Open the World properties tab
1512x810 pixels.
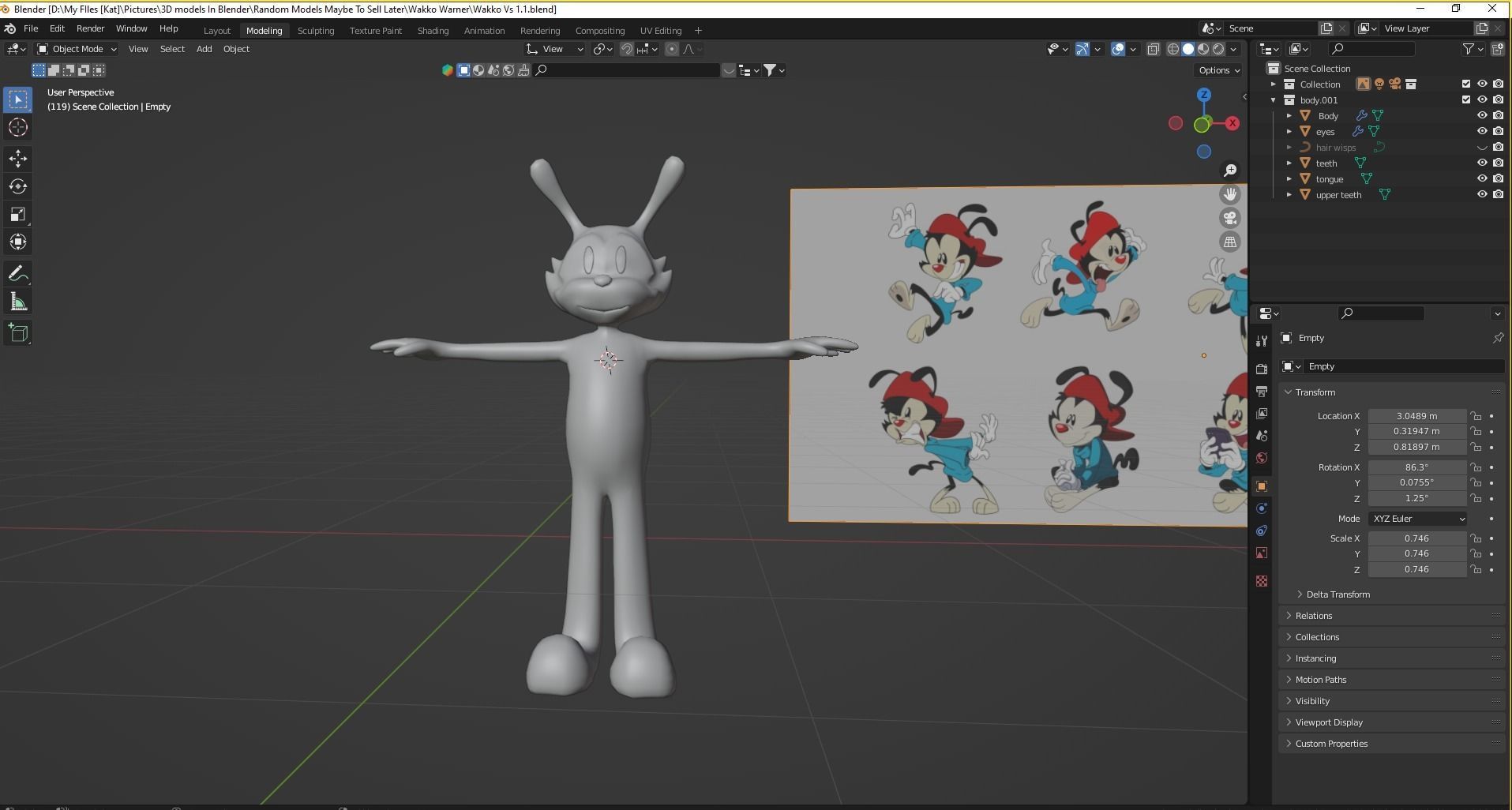pyautogui.click(x=1261, y=458)
